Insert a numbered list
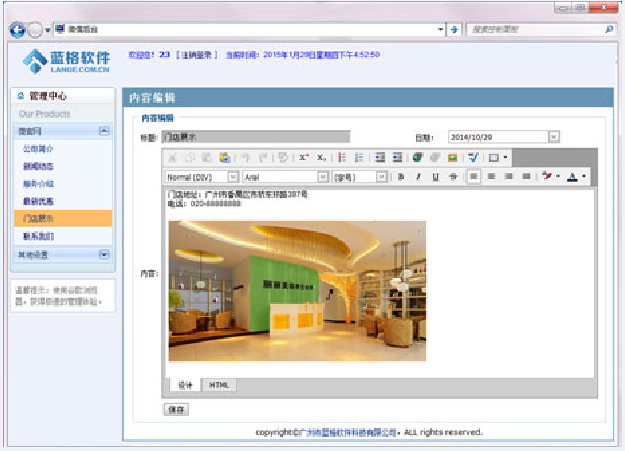Viewport: 625px width, 451px height. [342, 158]
